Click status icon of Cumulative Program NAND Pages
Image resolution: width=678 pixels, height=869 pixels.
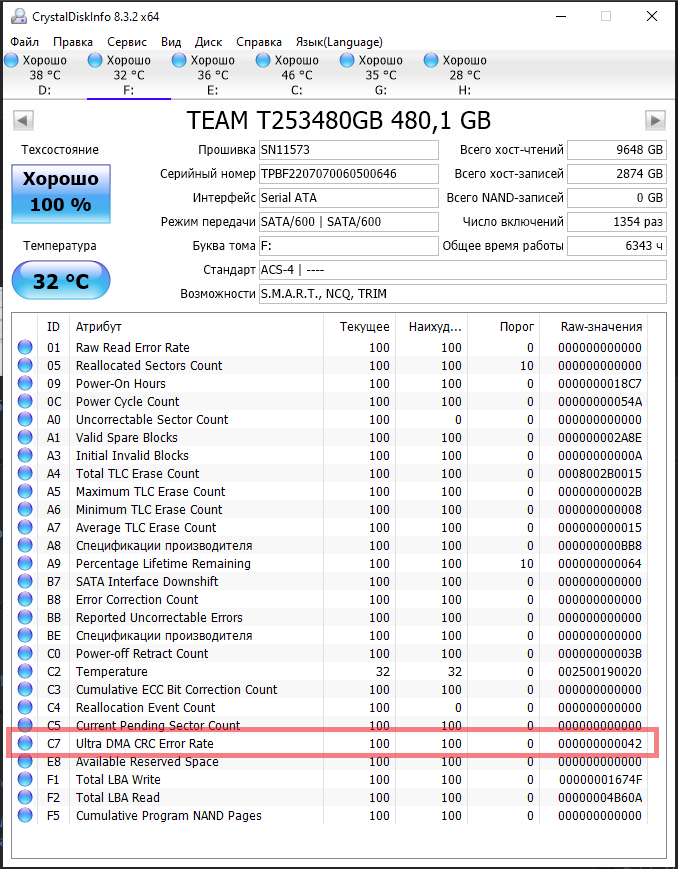[x=25, y=815]
